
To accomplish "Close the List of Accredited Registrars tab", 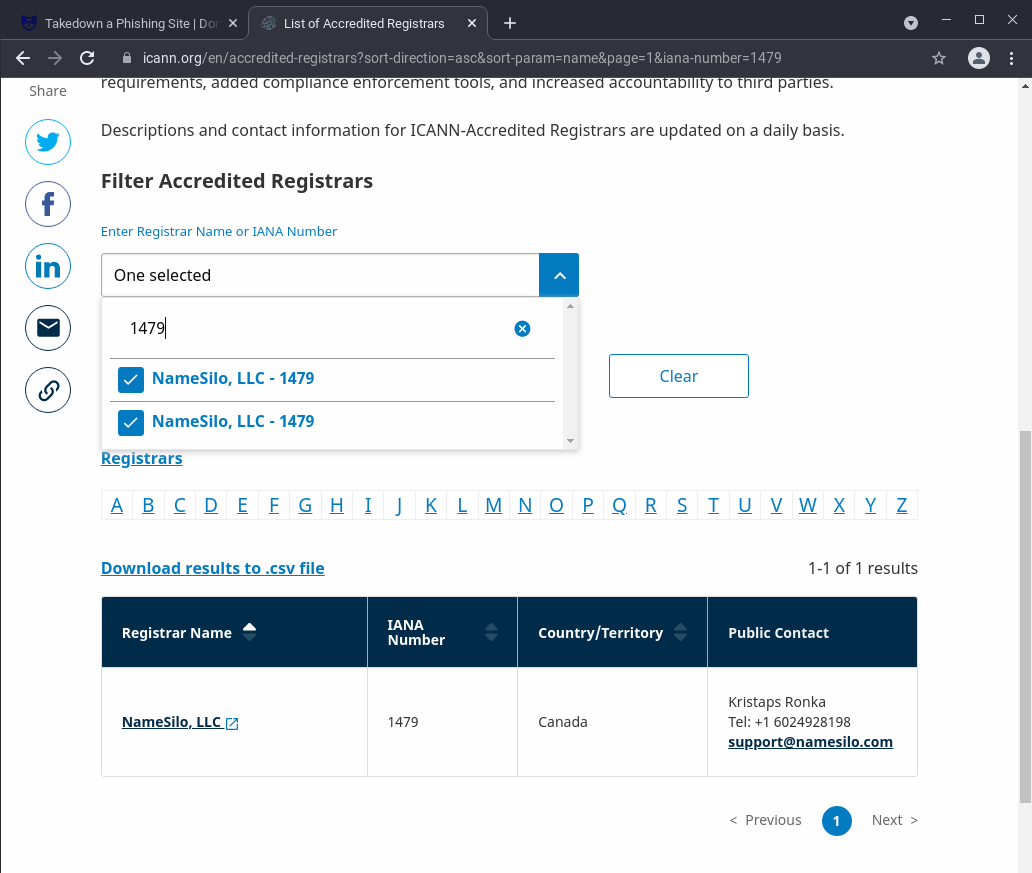I will (472, 24).
